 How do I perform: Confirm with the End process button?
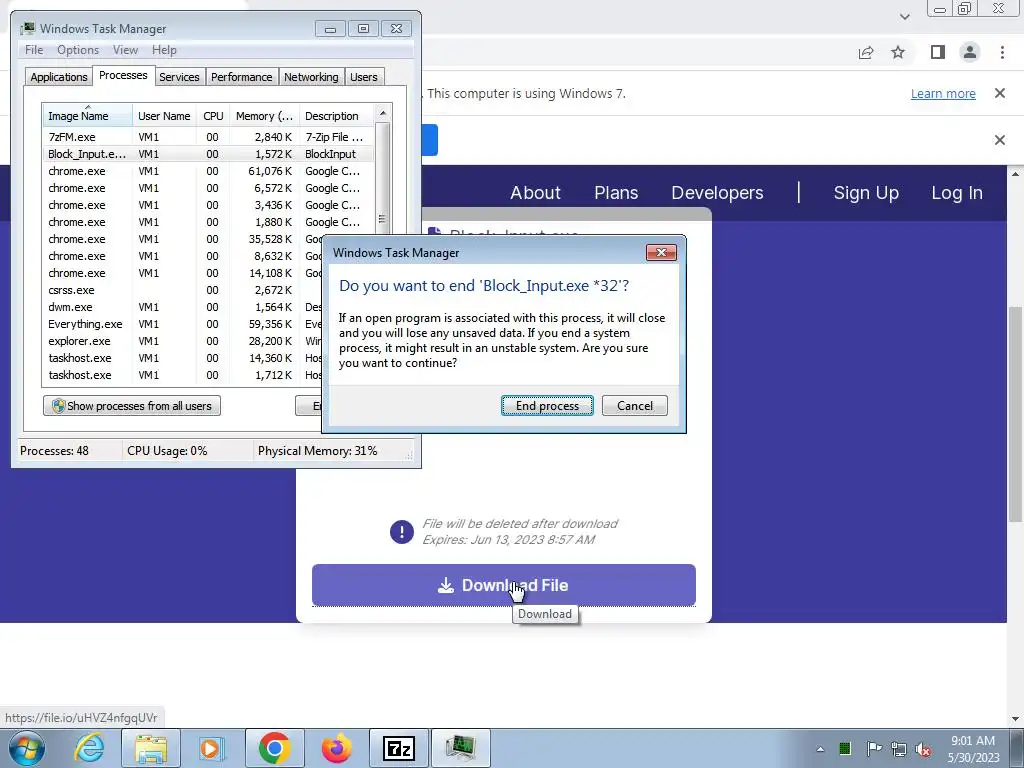tap(547, 406)
